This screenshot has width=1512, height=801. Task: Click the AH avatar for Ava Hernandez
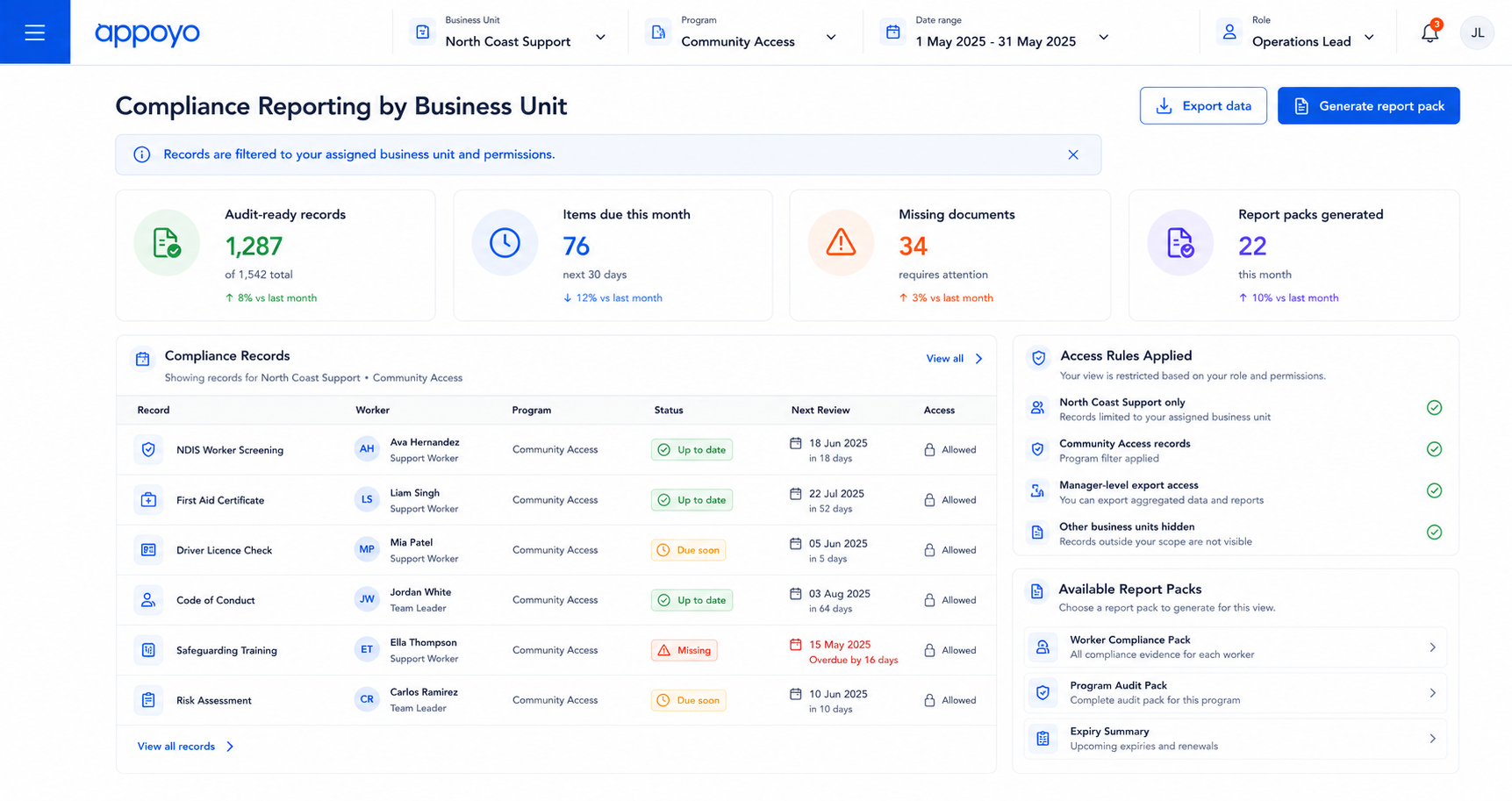click(x=367, y=449)
